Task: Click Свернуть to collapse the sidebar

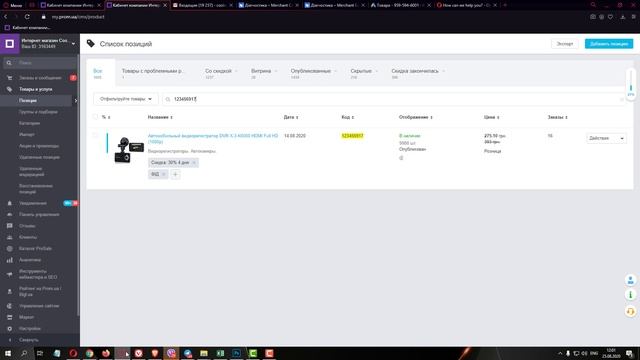Action: [29, 340]
